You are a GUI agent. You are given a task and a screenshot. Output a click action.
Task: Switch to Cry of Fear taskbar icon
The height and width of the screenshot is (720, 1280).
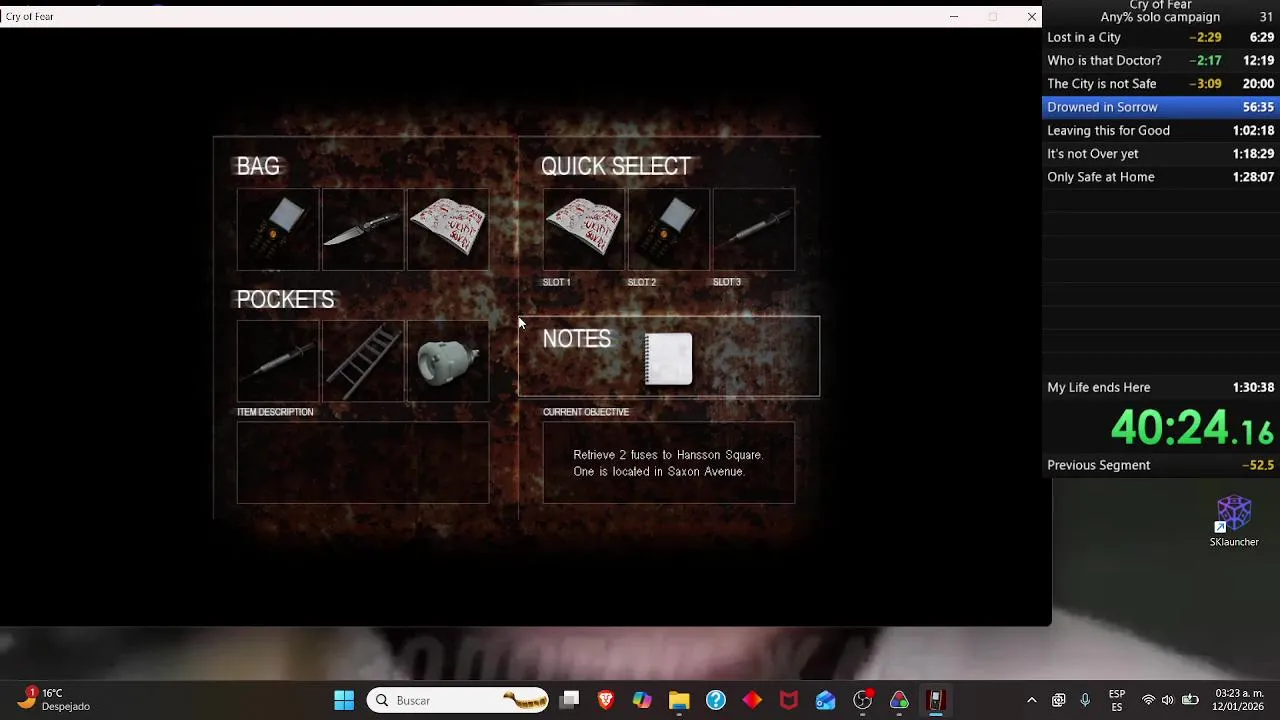click(935, 700)
